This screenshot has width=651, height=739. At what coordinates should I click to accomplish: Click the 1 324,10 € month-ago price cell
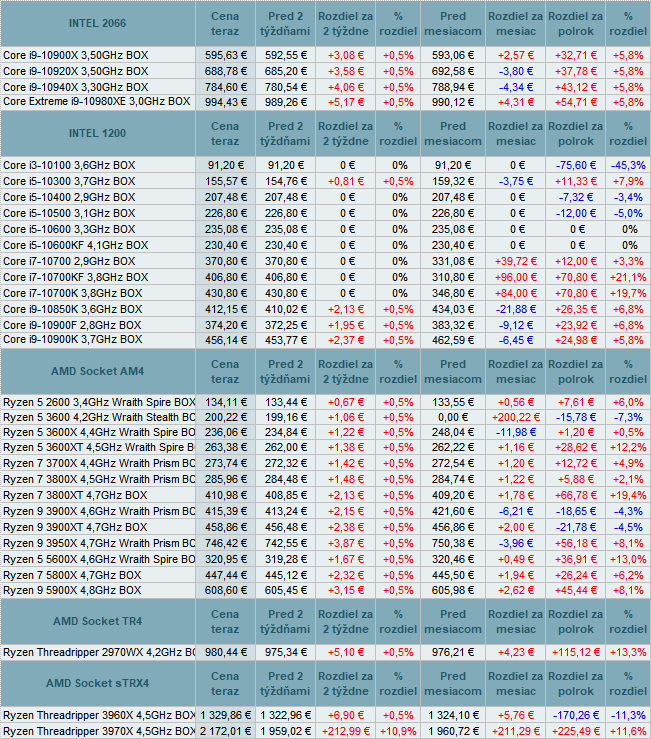coord(453,715)
